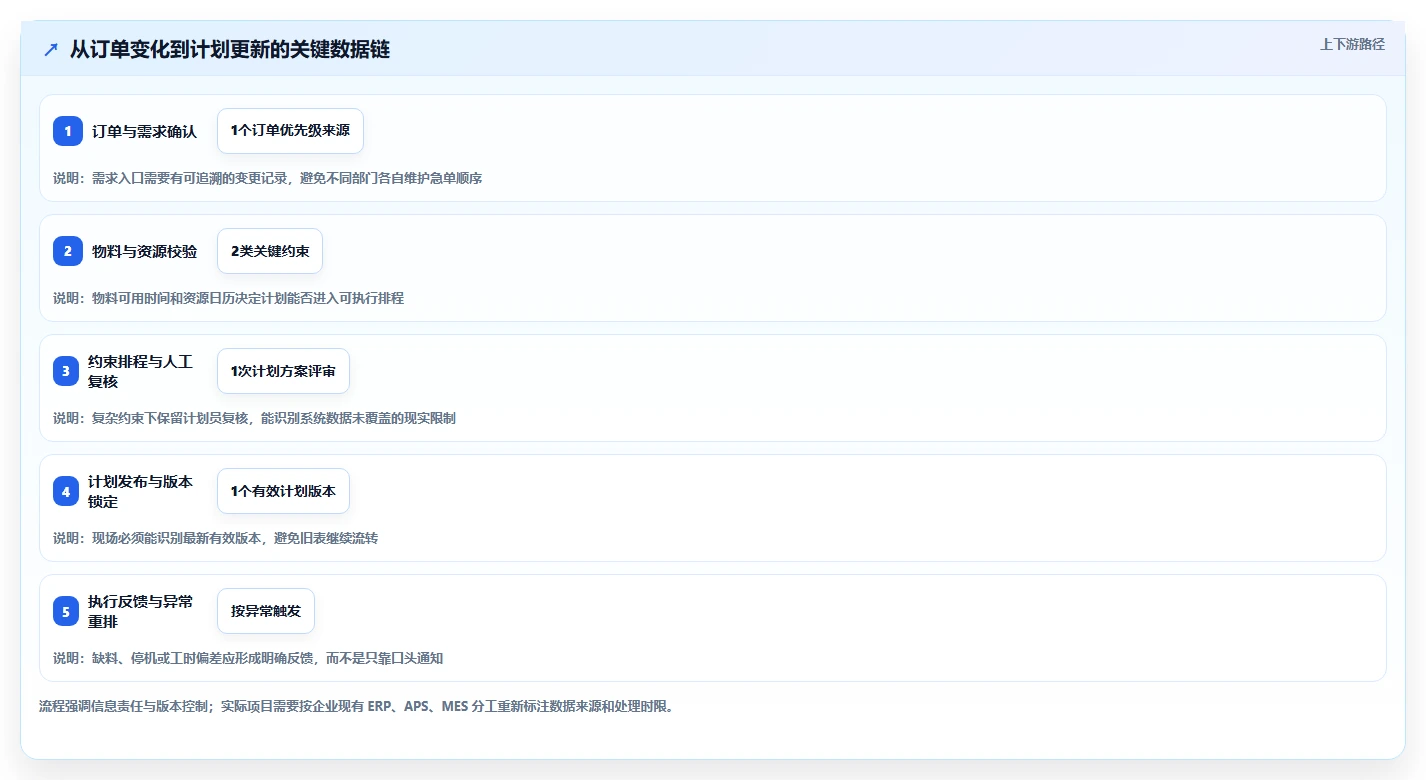Click the step 3 number badge

click(67, 371)
